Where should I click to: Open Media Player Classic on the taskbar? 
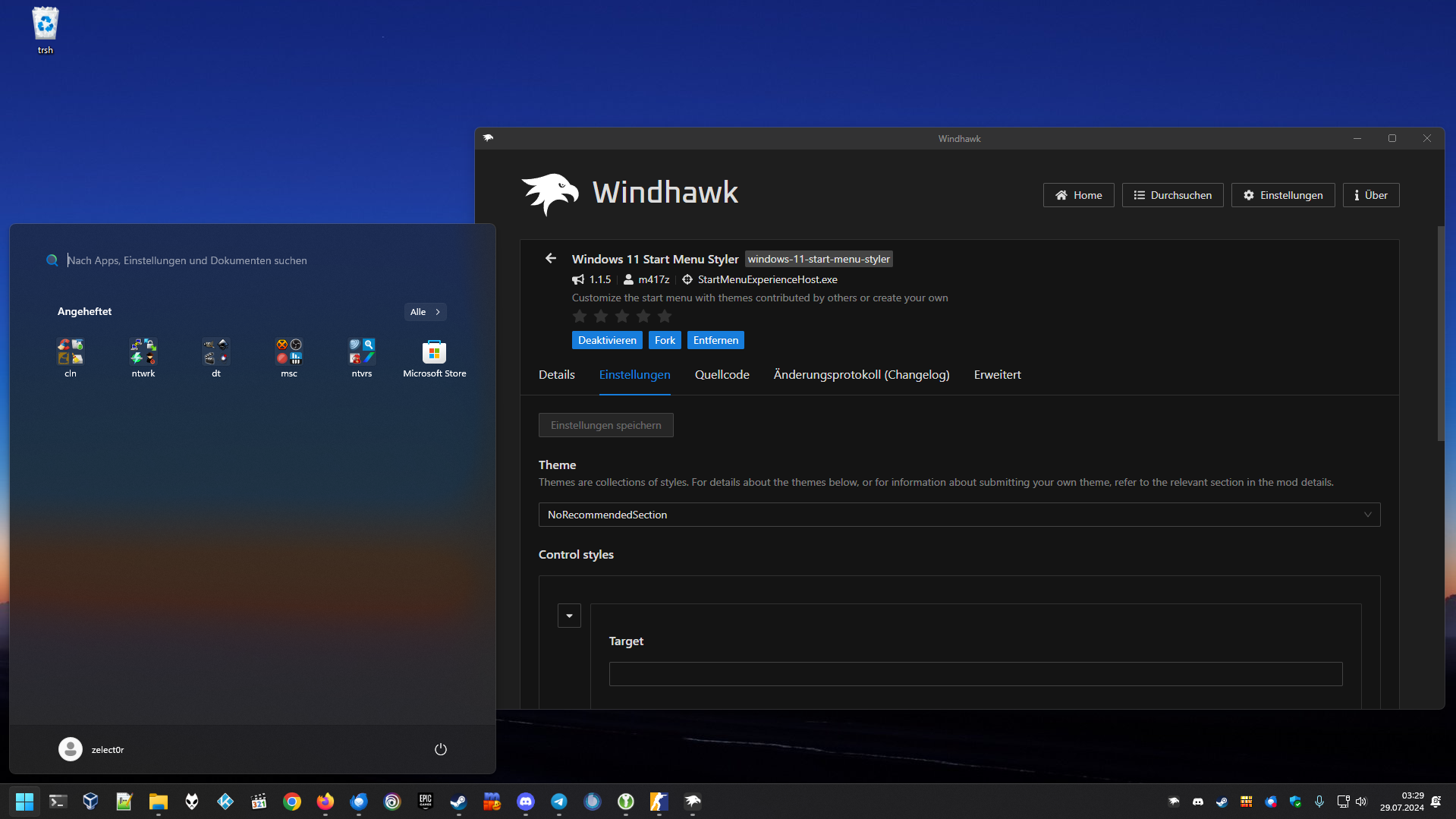coord(258,802)
